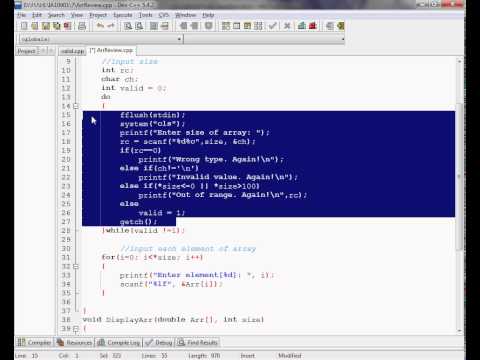
Task: Click the gray X stop icon
Action: (x=287, y=26)
